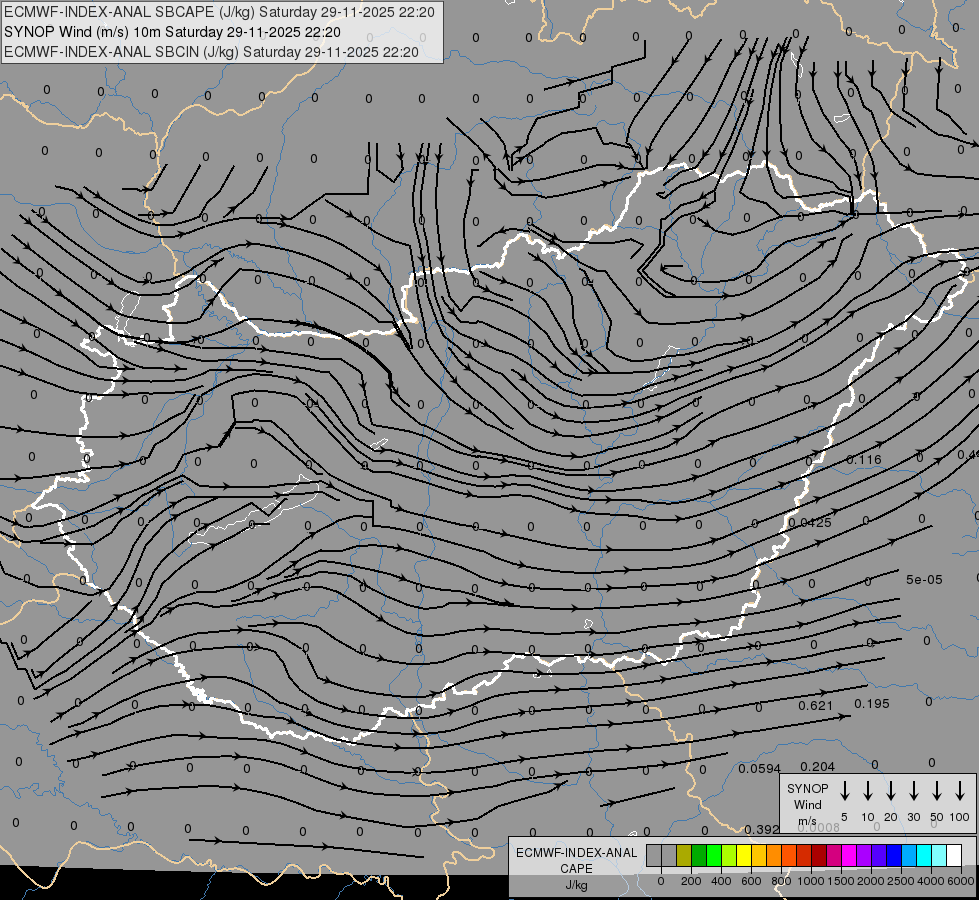Screen dimensions: 979x900
Task: Select the lime yellow-green CAPE legend swatch
Action: [729, 855]
